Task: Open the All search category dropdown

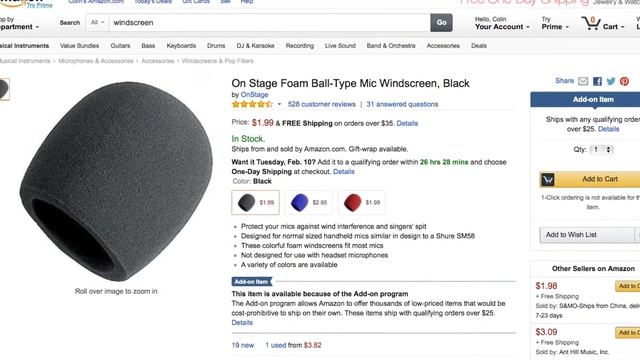Action: [98, 22]
